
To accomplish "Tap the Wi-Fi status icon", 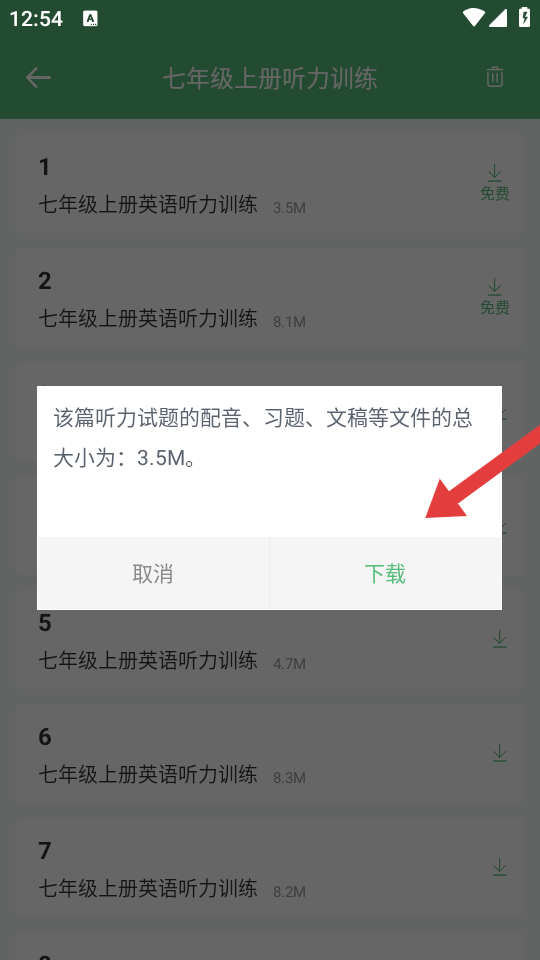I will click(x=473, y=18).
